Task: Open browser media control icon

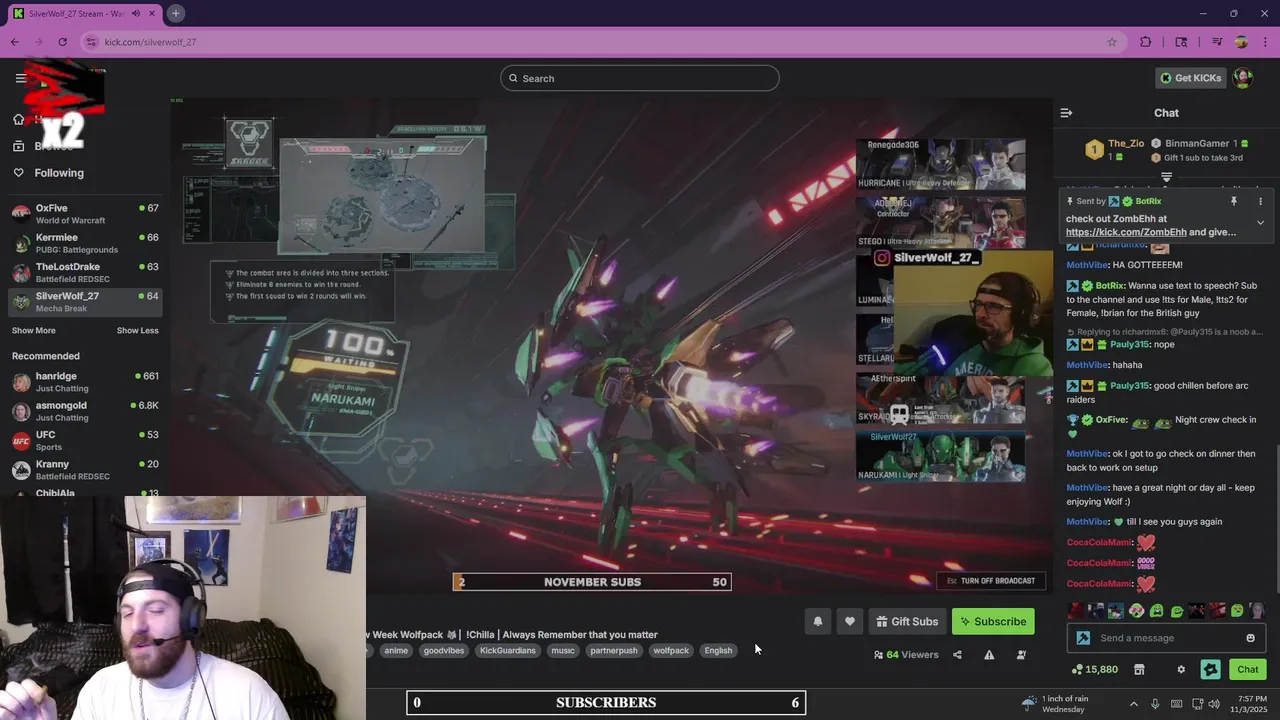Action: [x=1217, y=42]
